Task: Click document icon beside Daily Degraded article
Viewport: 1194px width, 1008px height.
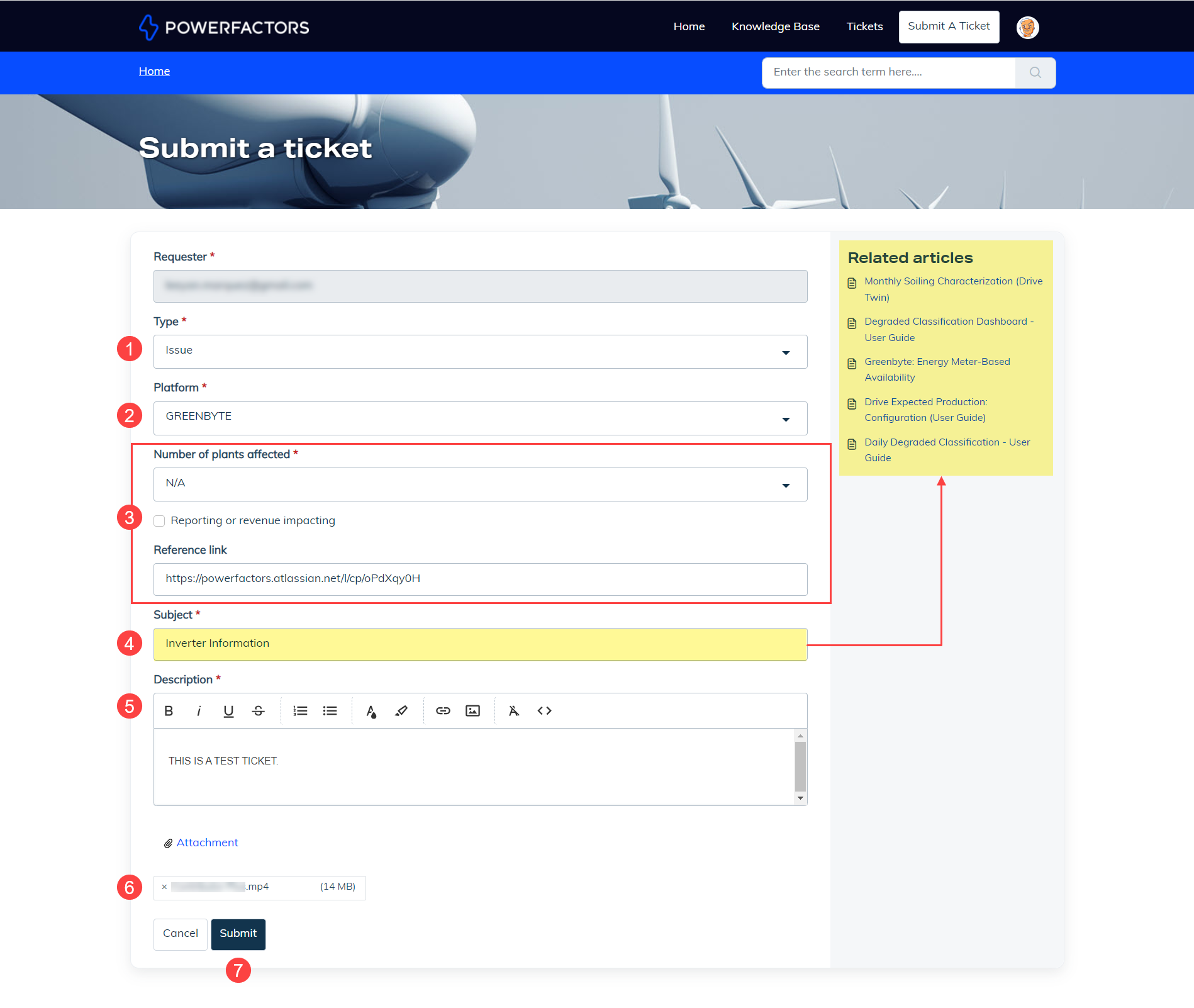Action: [852, 444]
